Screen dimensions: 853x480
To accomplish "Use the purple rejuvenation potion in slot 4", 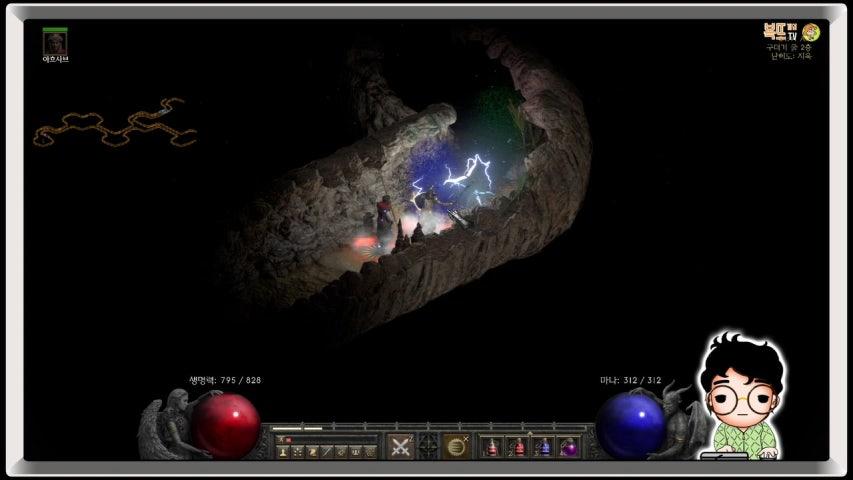I will (x=569, y=447).
